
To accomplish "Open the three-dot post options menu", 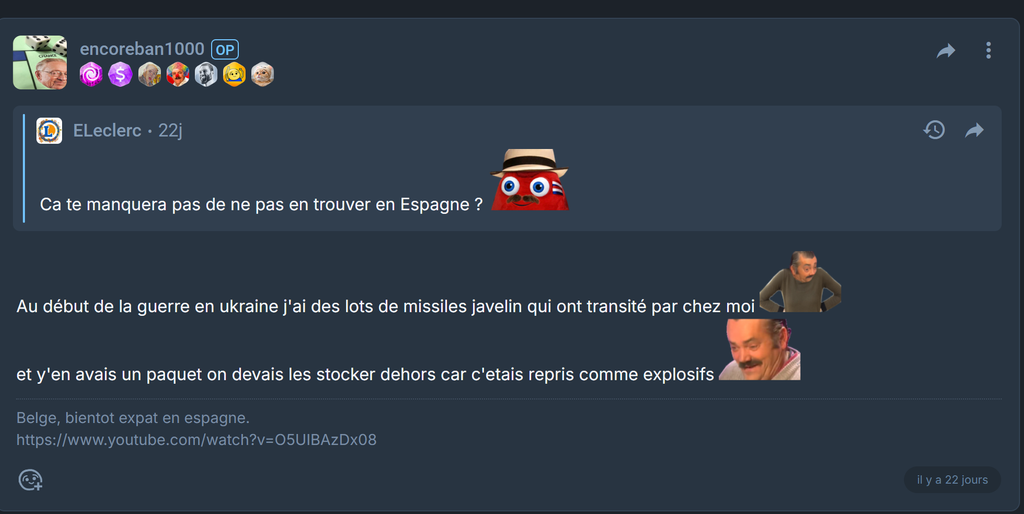I will click(988, 50).
